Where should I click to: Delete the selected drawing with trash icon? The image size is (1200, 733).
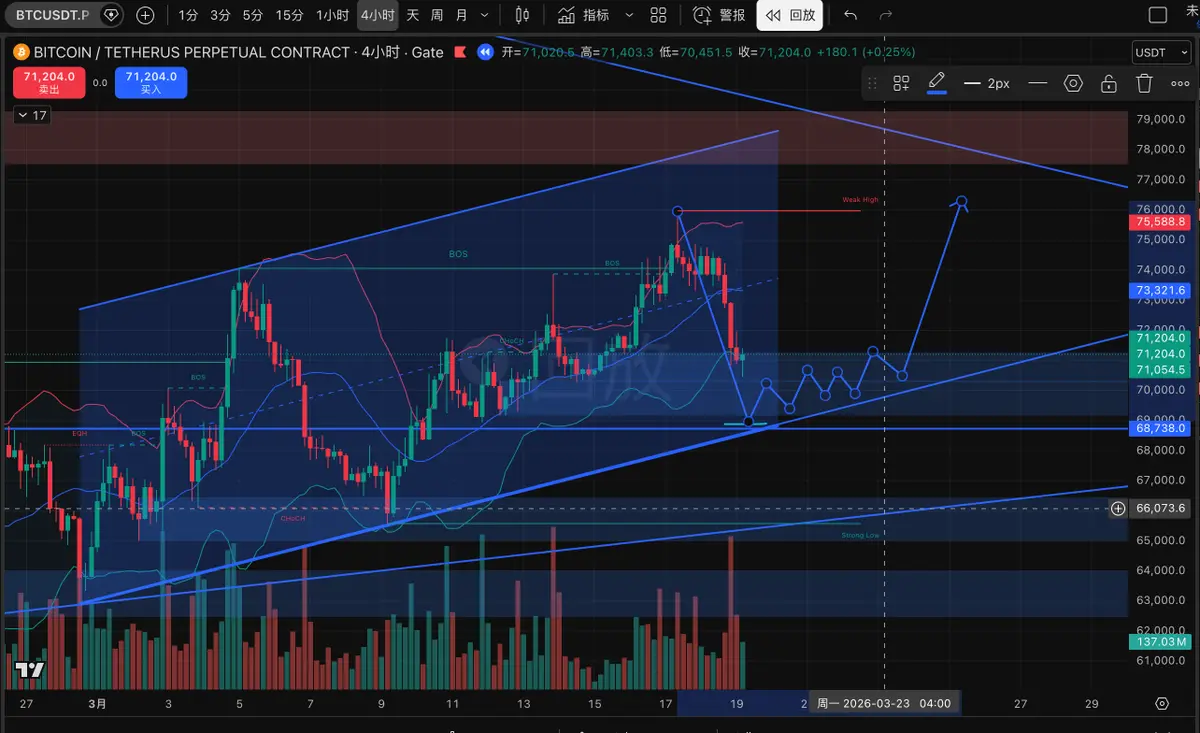coord(1144,84)
